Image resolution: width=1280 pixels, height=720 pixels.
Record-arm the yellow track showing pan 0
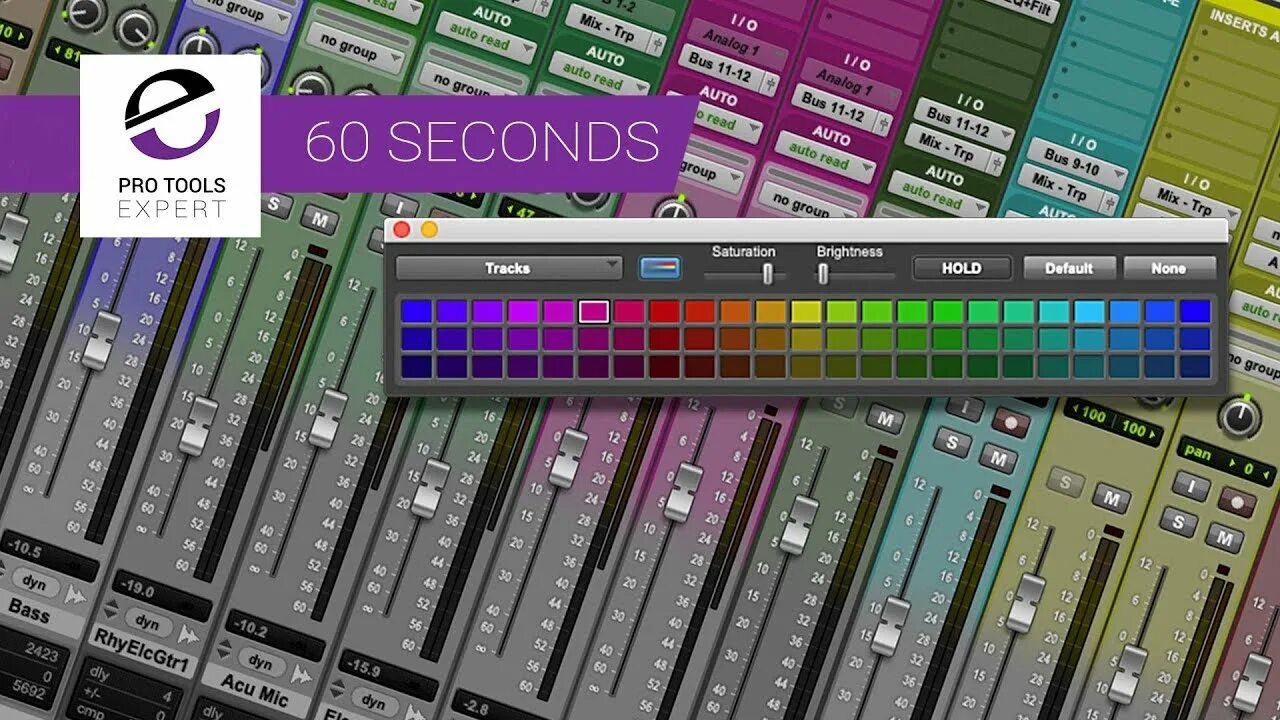(1237, 502)
